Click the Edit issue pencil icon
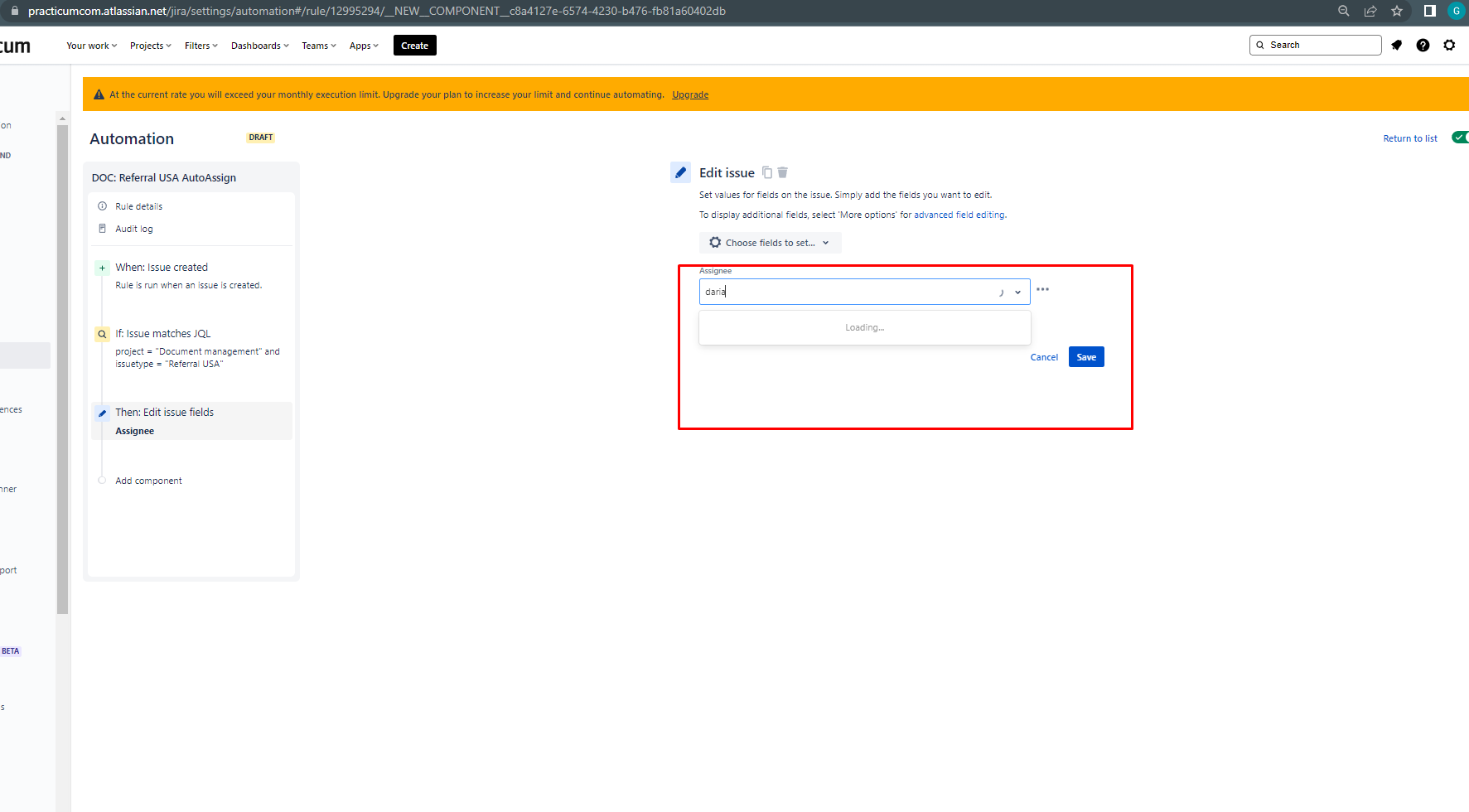Viewport: 1469px width, 812px height. [680, 172]
